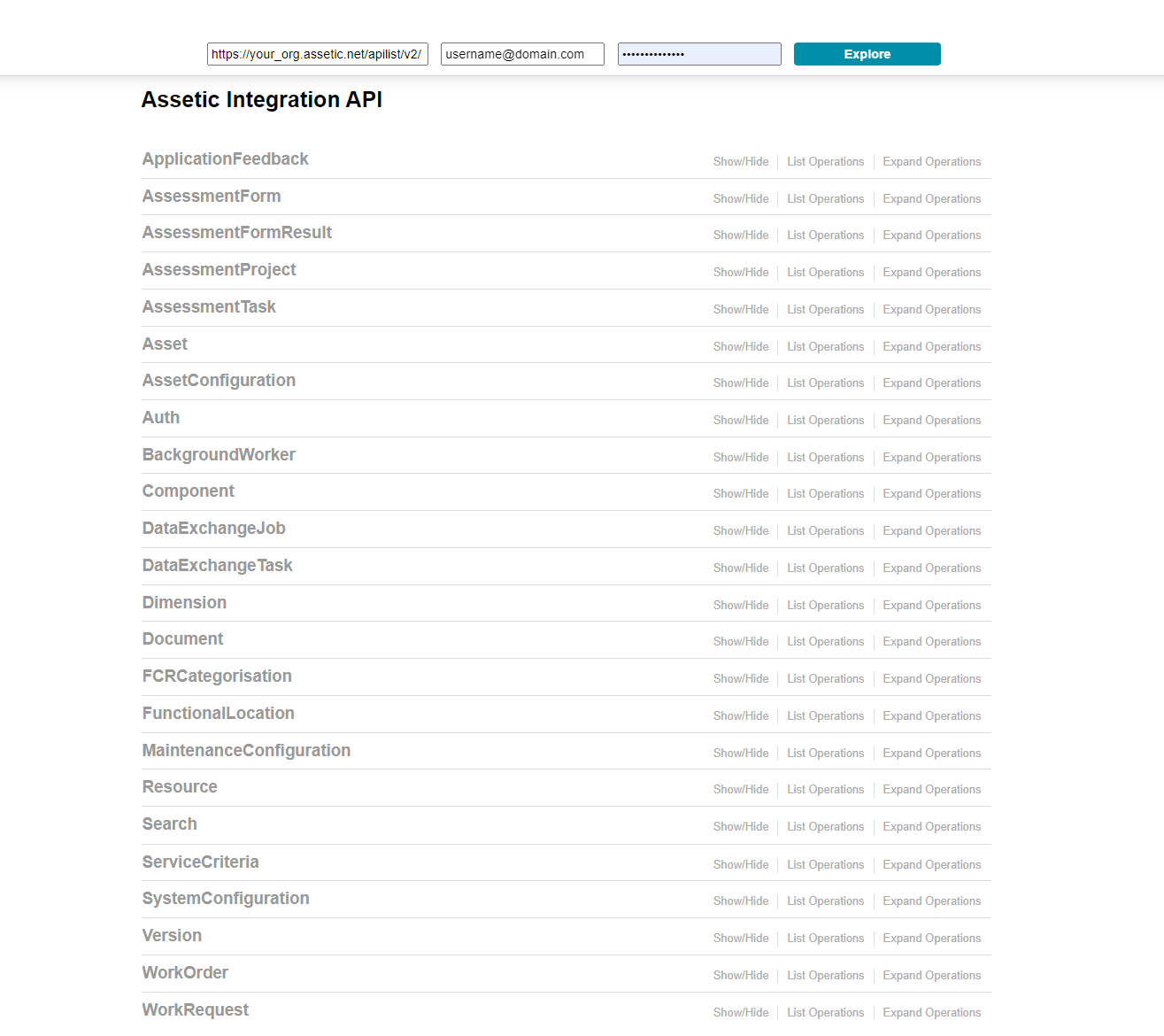
Task: Click the username email input field
Action: [x=522, y=54]
